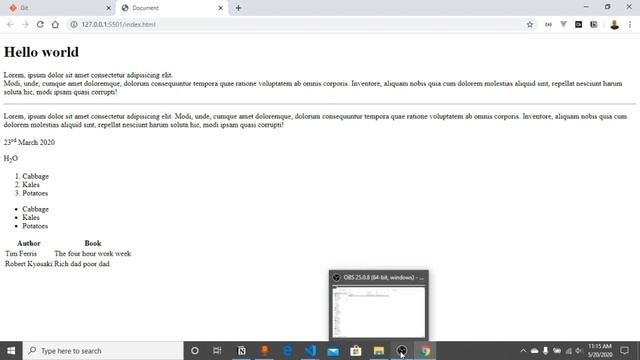Screen dimensions: 640x360
Task: Click the Robert Kyosaki table cell
Action: 29,264
